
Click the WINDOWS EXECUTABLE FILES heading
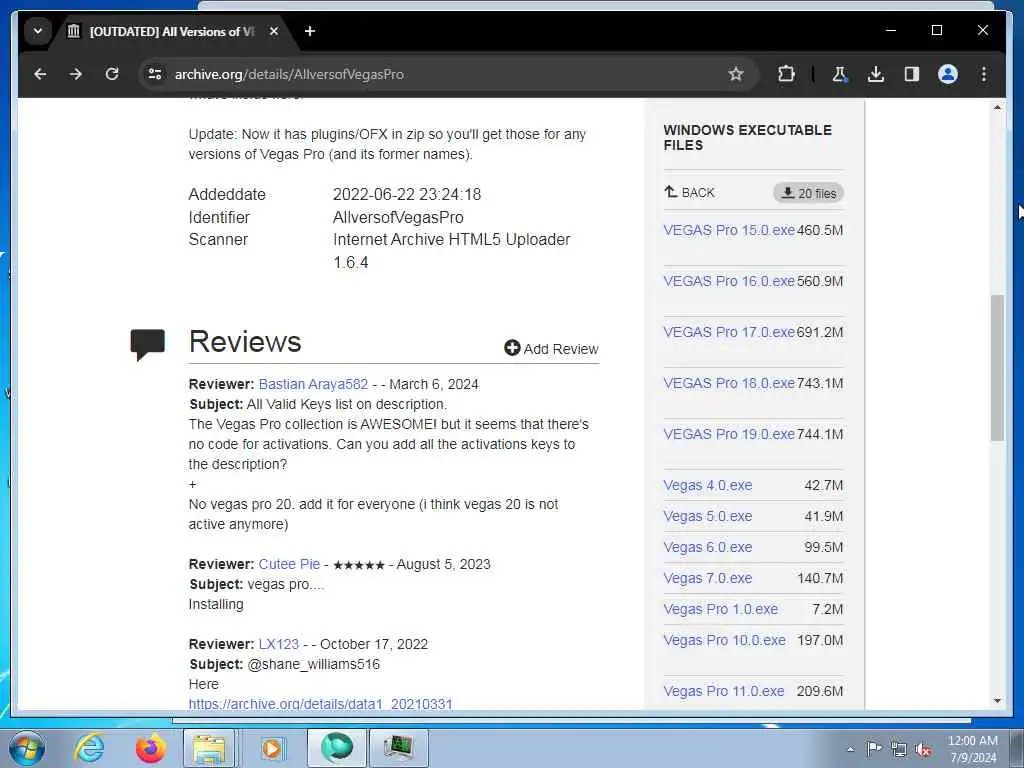[x=748, y=138]
